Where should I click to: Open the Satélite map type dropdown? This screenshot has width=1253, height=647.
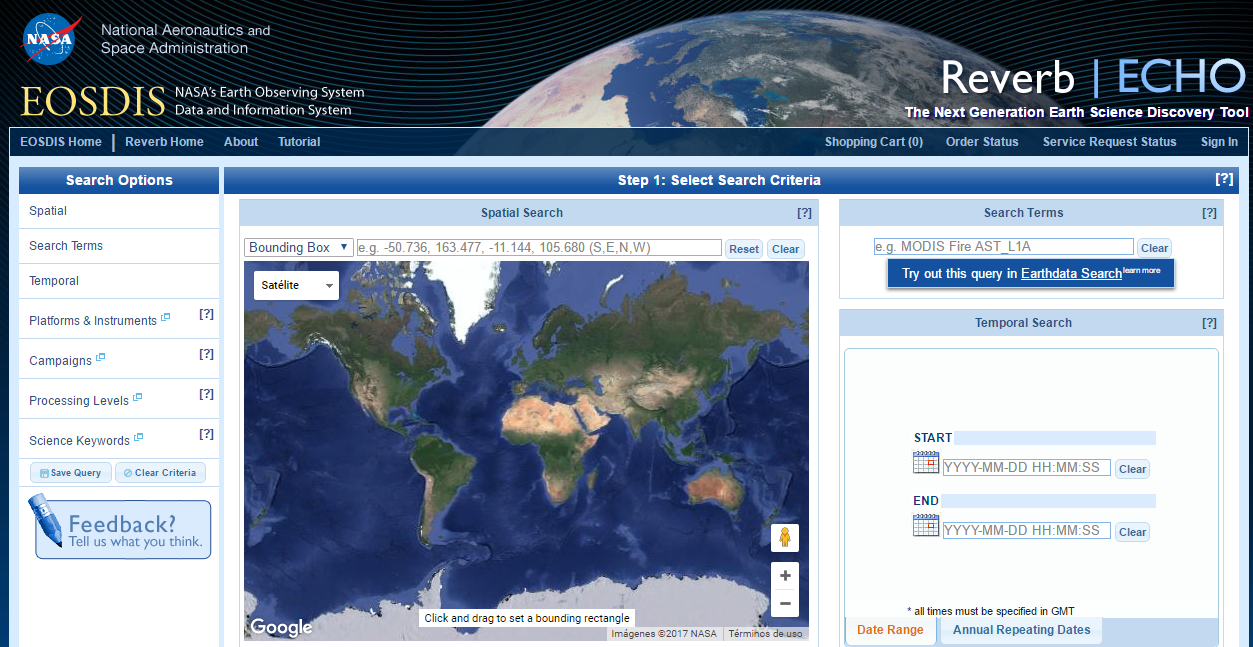[296, 285]
